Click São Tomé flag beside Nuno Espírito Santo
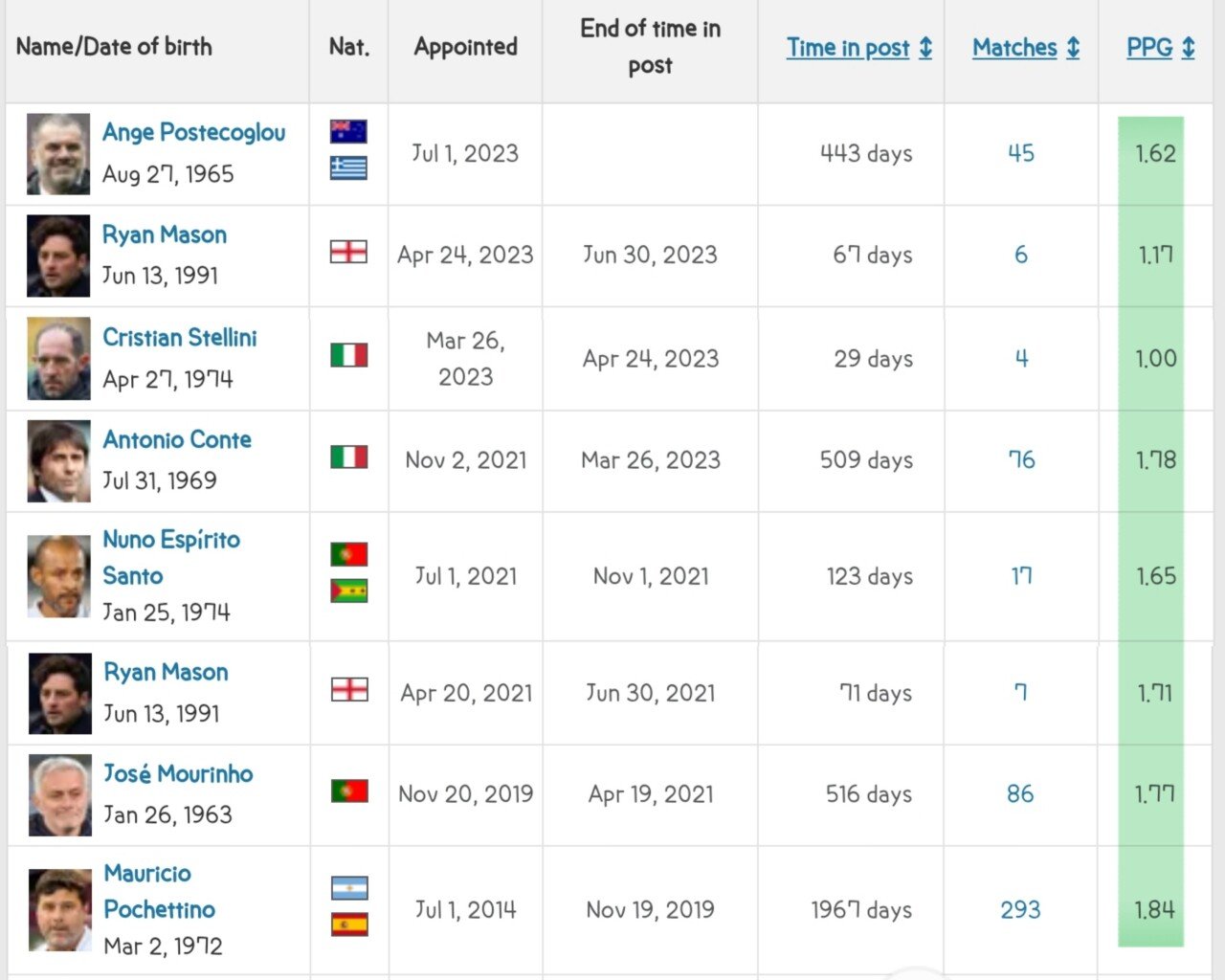The image size is (1225, 980). click(349, 591)
